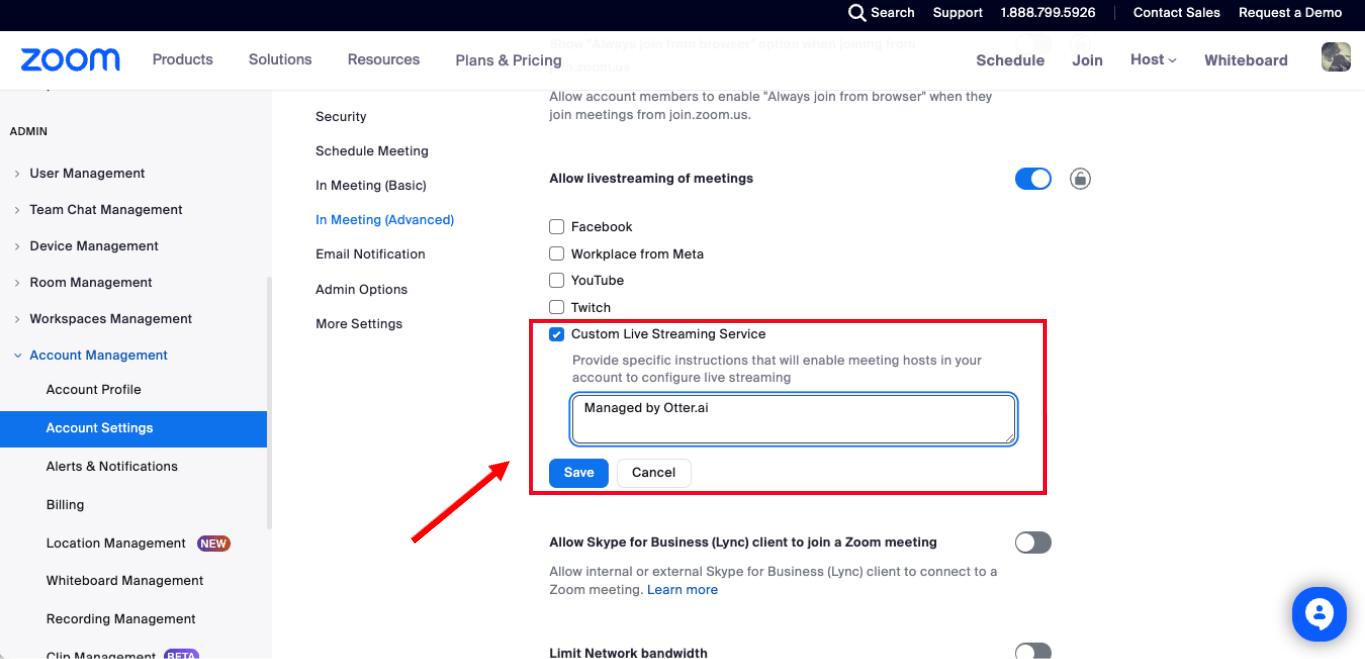Jump to In Meeting (Basic) settings

(x=371, y=185)
